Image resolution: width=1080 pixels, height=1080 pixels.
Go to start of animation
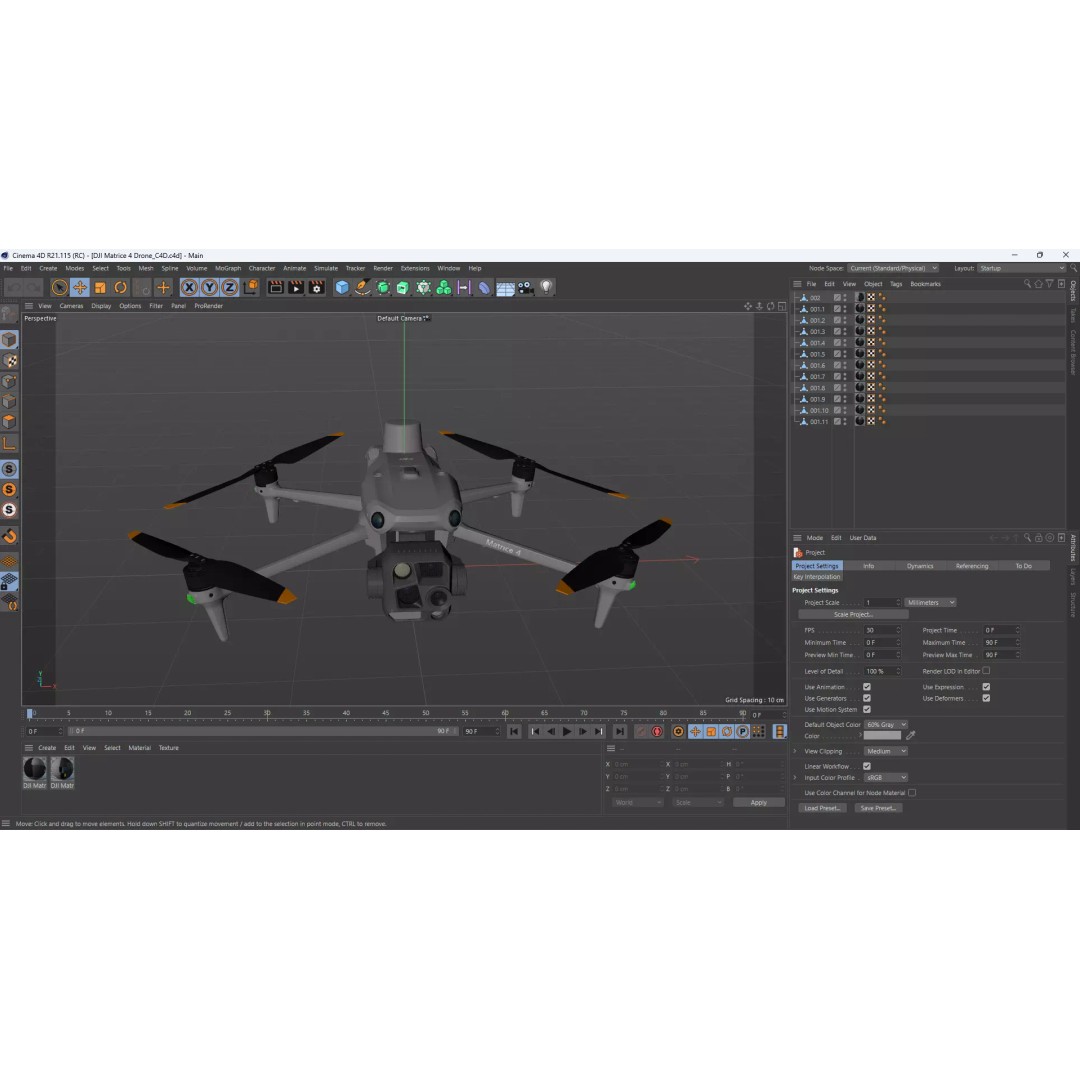[x=514, y=731]
